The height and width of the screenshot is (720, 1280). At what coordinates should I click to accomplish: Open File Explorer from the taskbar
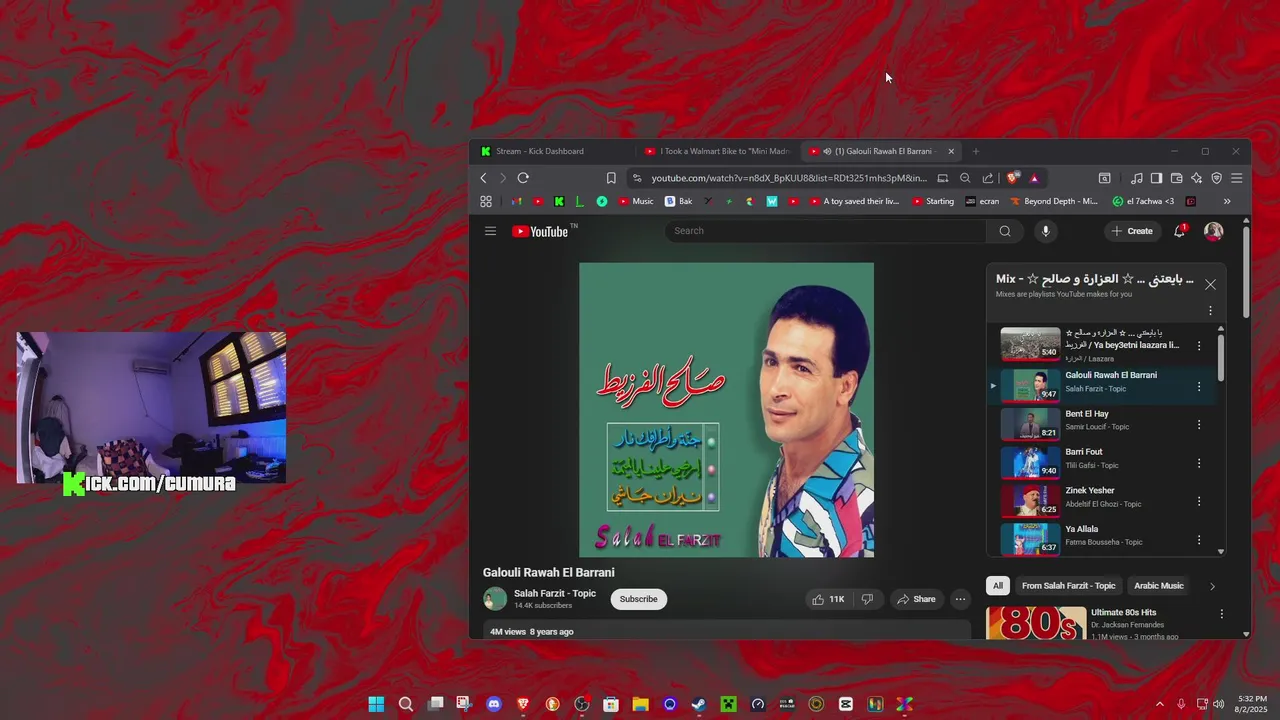tap(640, 704)
